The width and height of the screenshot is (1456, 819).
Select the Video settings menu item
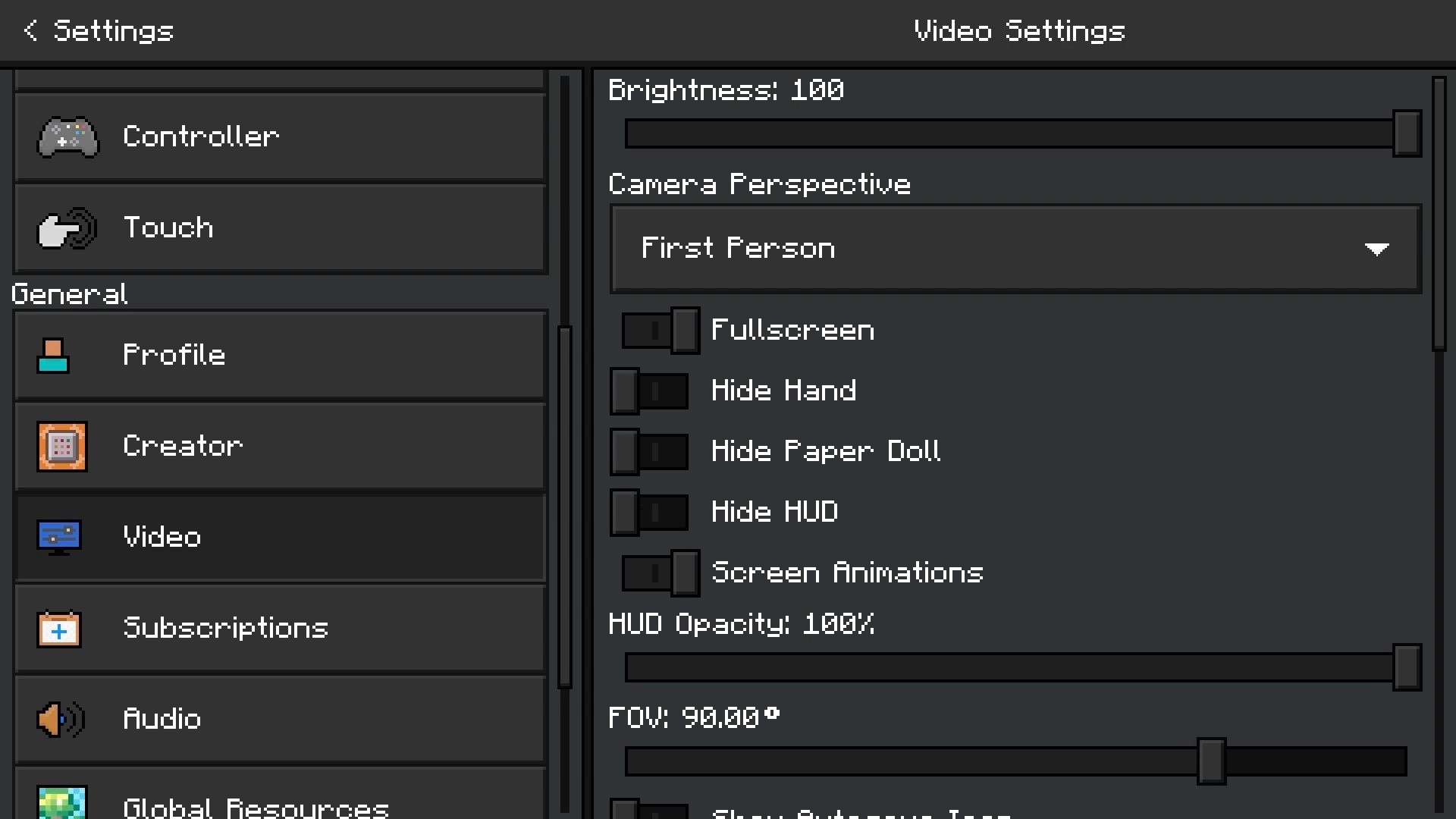pyautogui.click(x=279, y=537)
